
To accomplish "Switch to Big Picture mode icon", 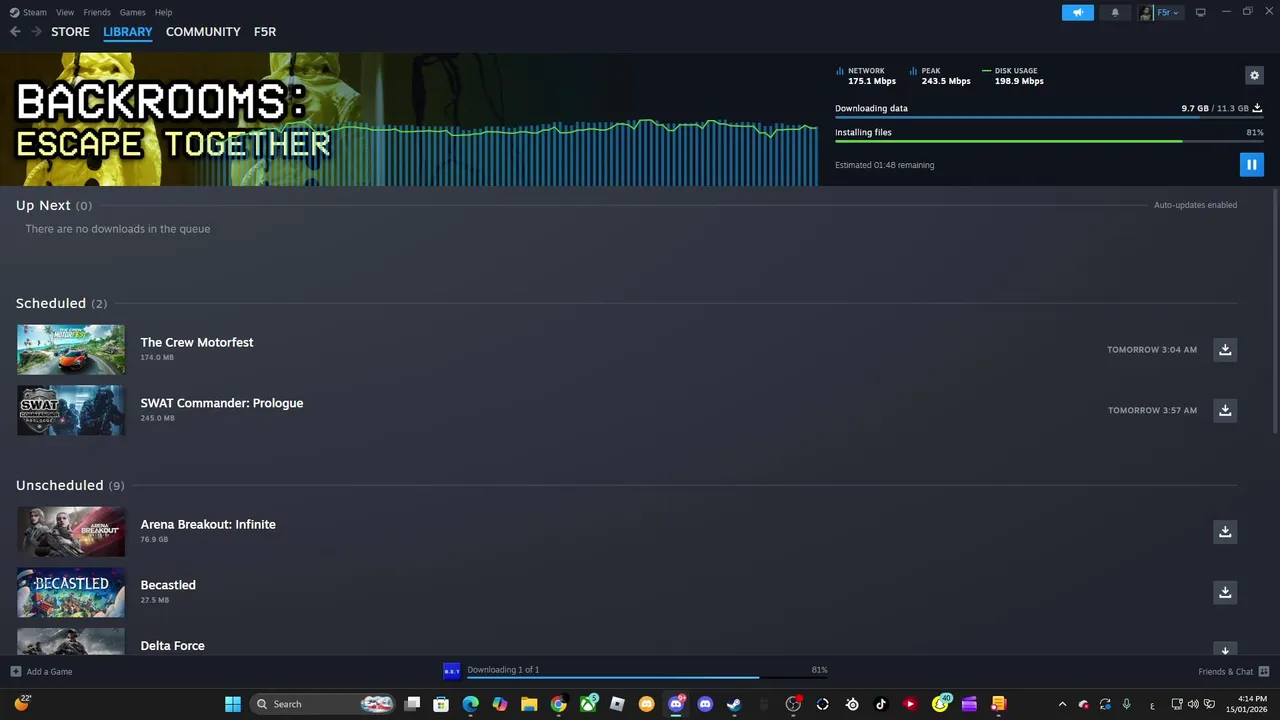I will point(1200,12).
